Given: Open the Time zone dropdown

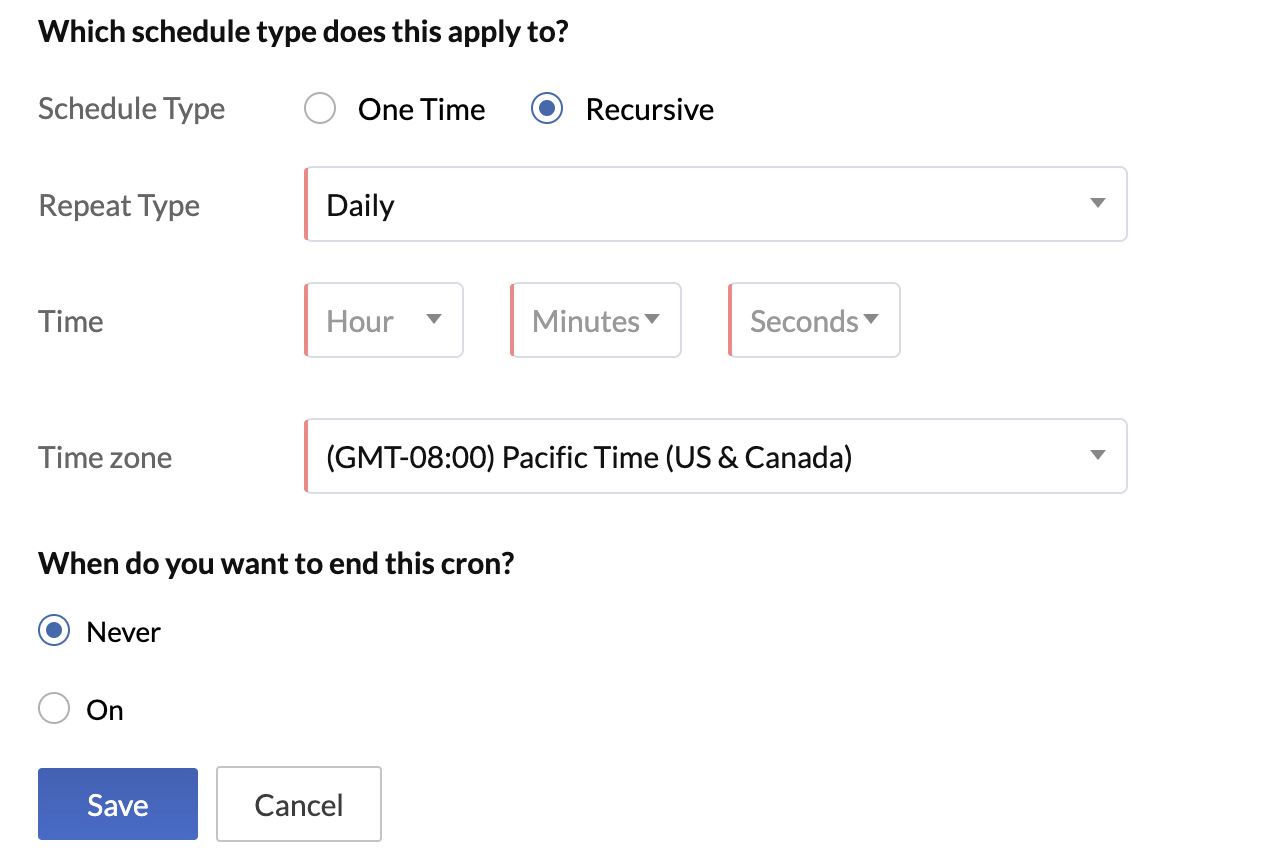Looking at the screenshot, I should [x=715, y=456].
